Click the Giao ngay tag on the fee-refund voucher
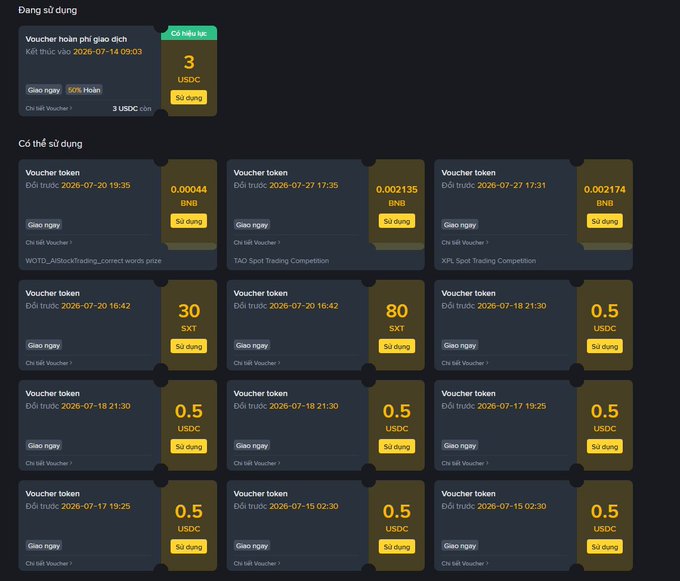This screenshot has width=680, height=581. point(44,90)
